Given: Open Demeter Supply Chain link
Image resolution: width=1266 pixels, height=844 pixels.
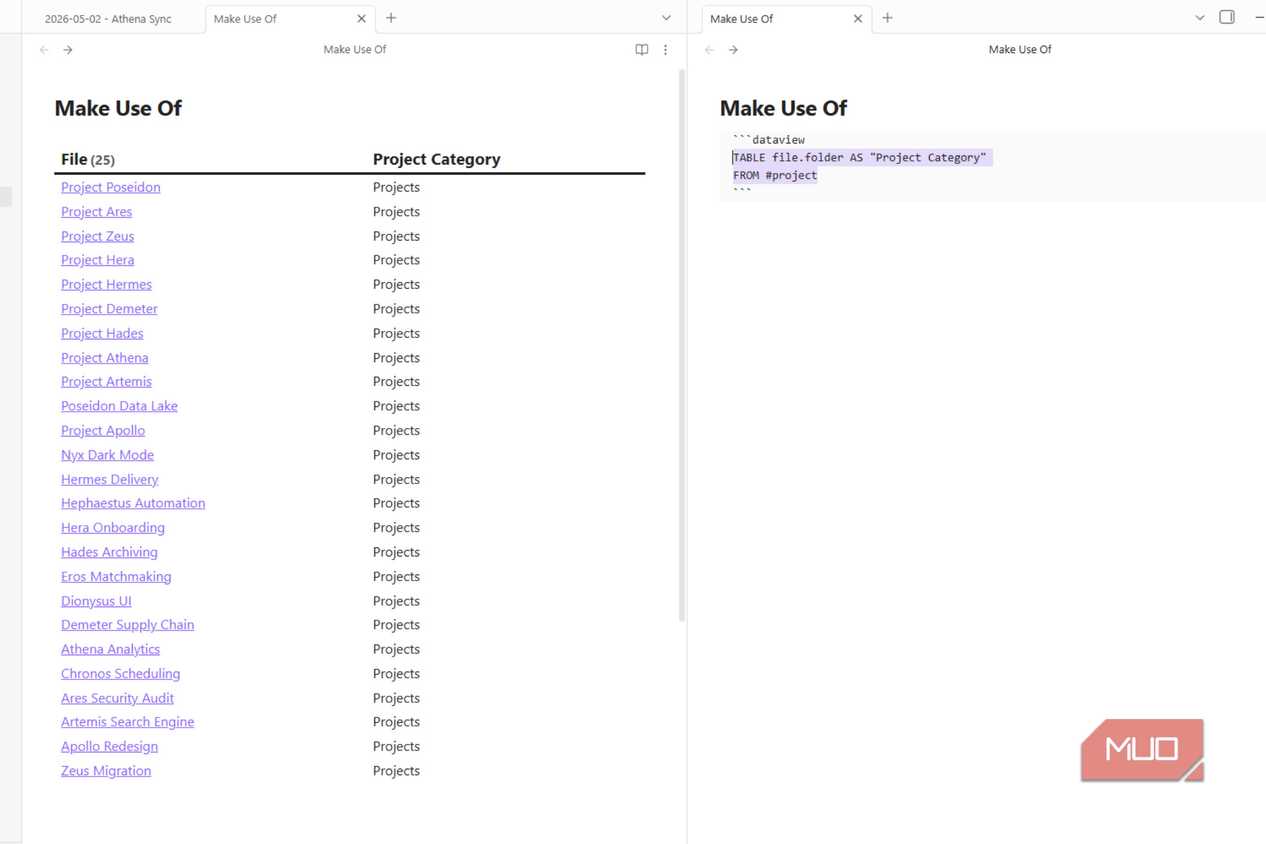Looking at the screenshot, I should coord(127,625).
